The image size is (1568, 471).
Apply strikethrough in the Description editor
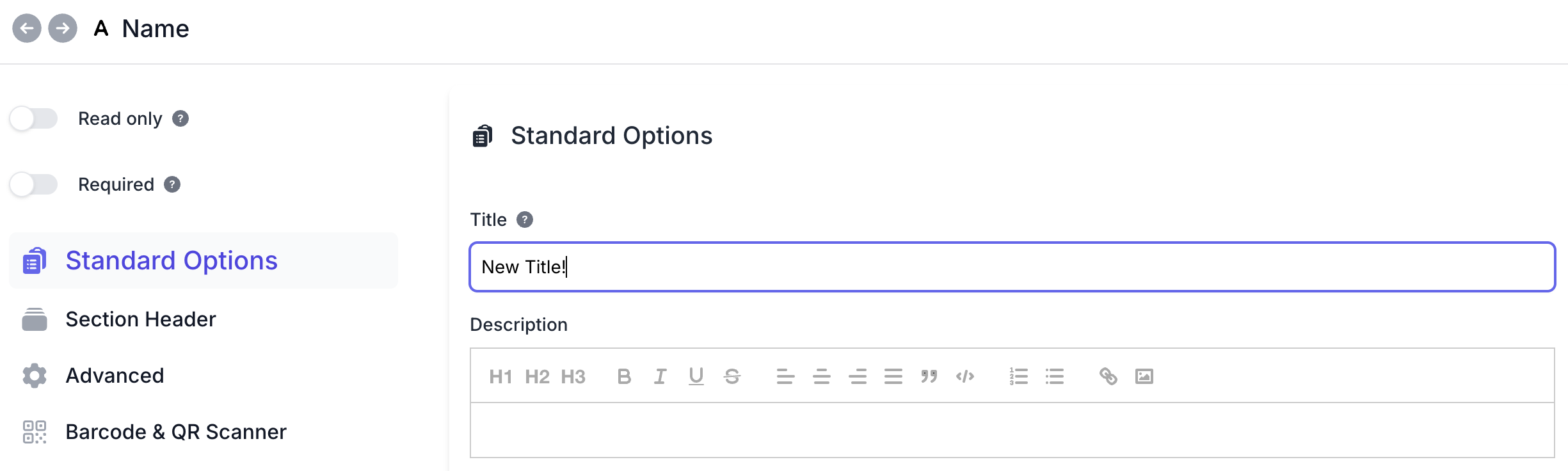click(x=732, y=376)
